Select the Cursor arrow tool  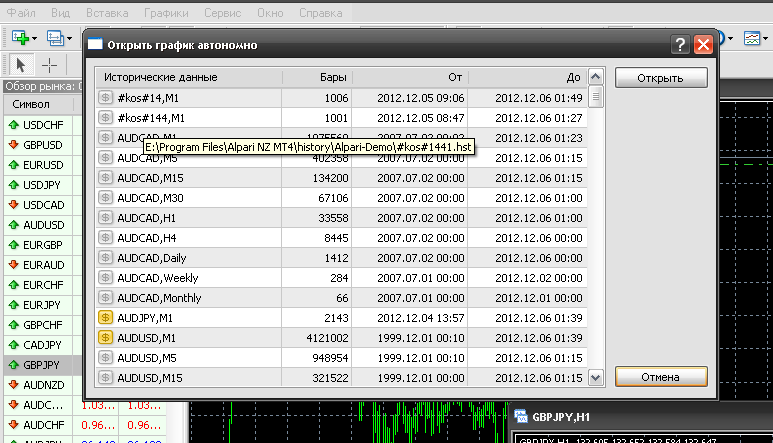(x=20, y=65)
